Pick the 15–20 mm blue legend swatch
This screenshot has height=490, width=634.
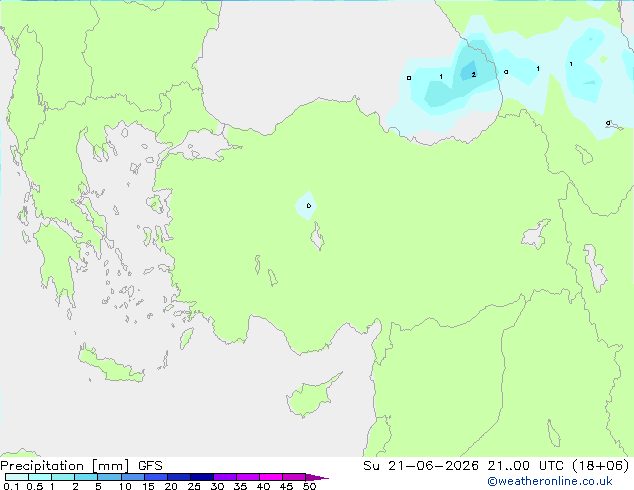click(155, 477)
